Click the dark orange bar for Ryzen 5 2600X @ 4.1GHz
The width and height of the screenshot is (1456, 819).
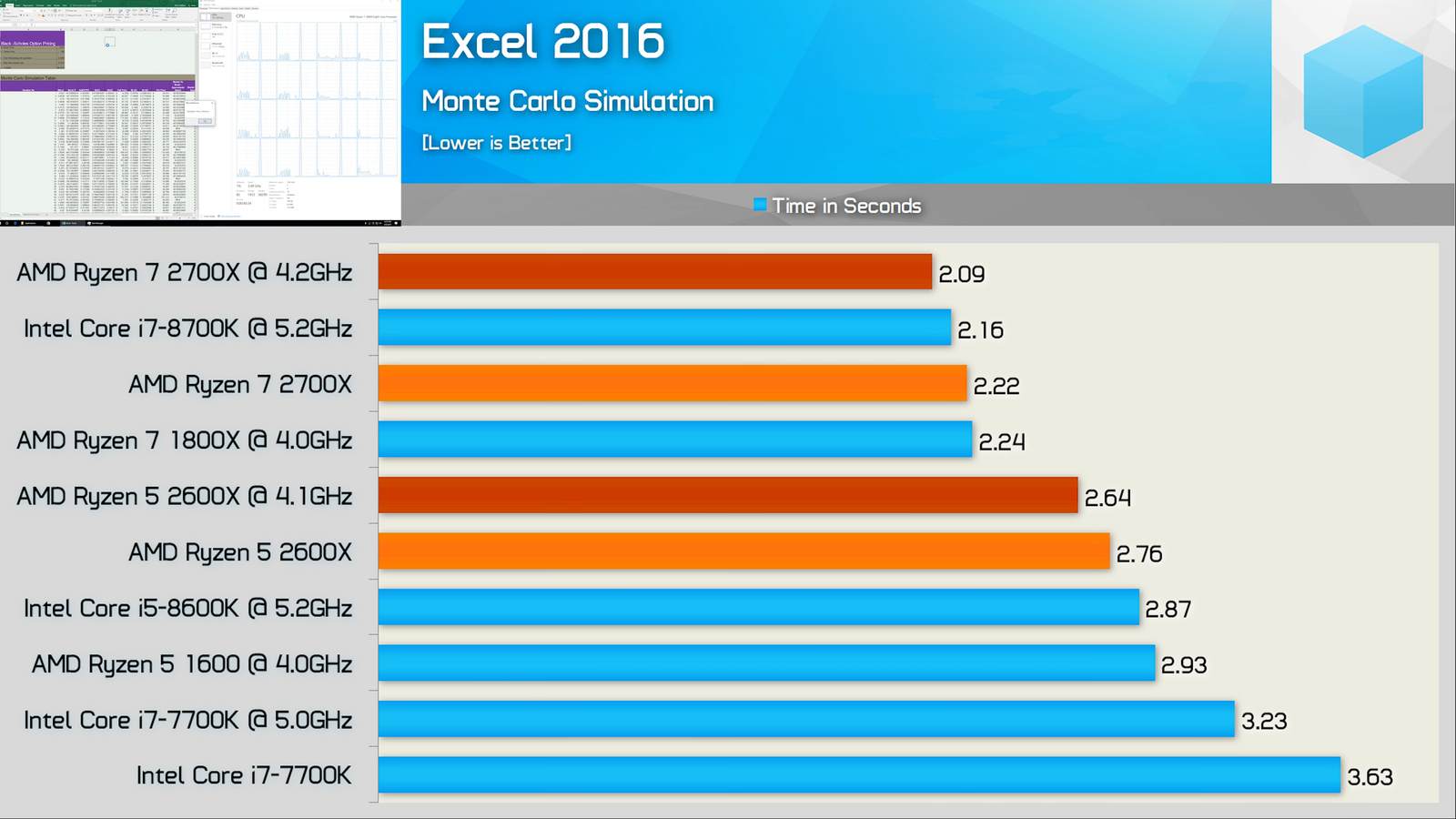(728, 495)
